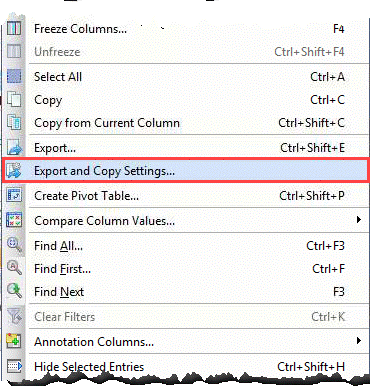Click the Find Next magnifier icon
The height and width of the screenshot is (386, 370).
tap(14, 291)
